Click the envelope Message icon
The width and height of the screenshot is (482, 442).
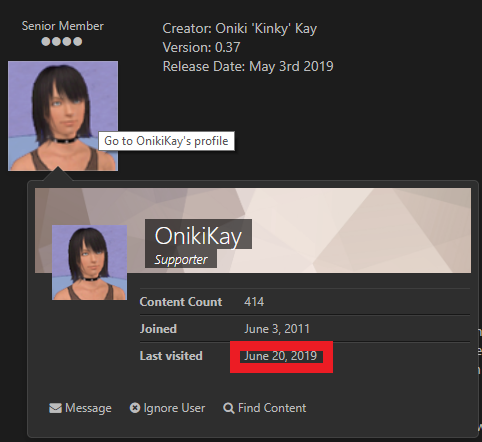pyautogui.click(x=55, y=408)
